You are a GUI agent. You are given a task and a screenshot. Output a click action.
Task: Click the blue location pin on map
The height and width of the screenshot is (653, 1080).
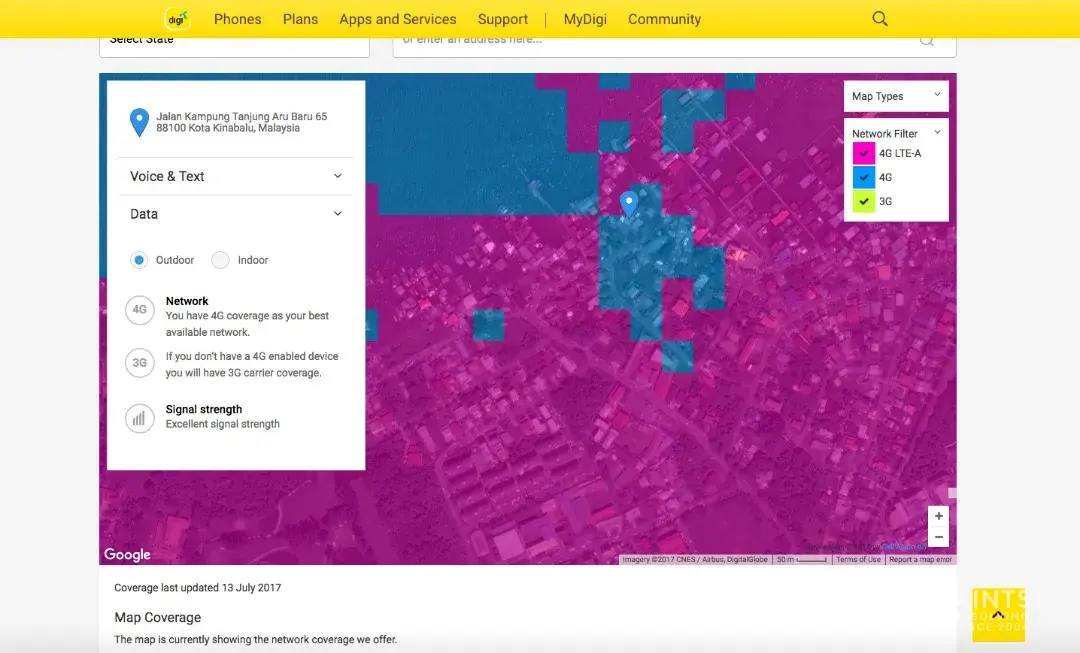pos(629,204)
